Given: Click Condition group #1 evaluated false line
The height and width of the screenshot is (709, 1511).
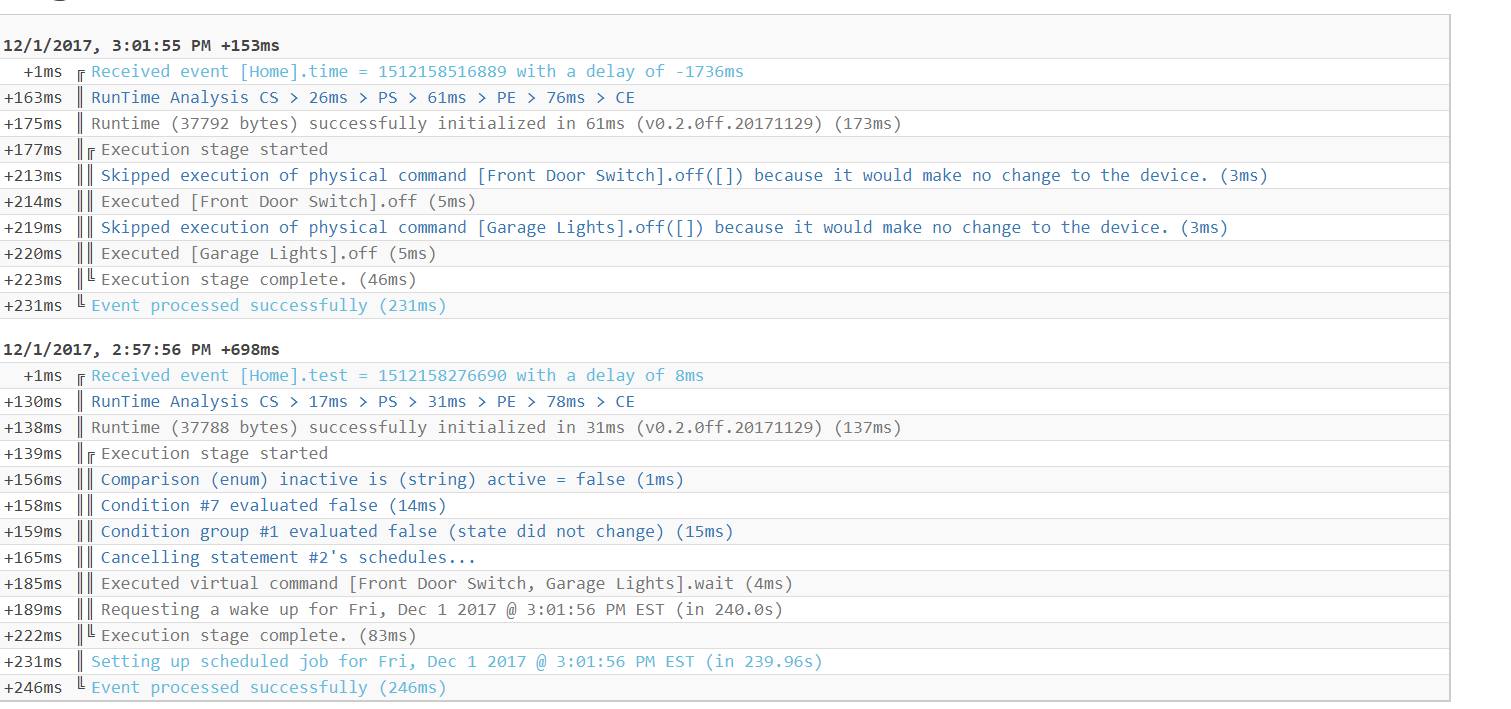Looking at the screenshot, I should coord(417,532).
